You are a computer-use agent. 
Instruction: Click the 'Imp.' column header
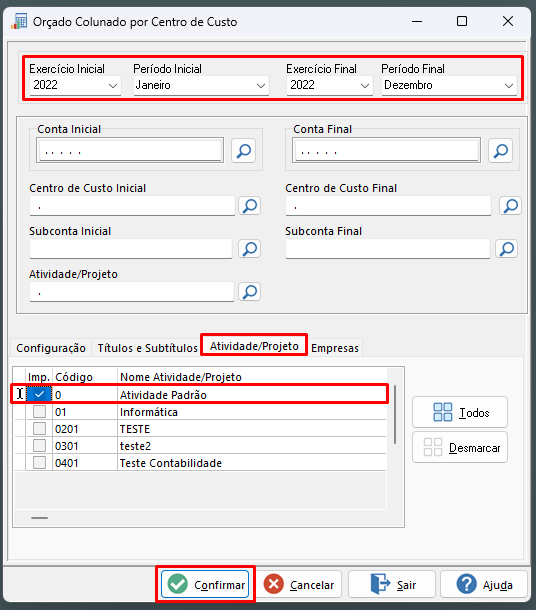pyautogui.click(x=39, y=377)
